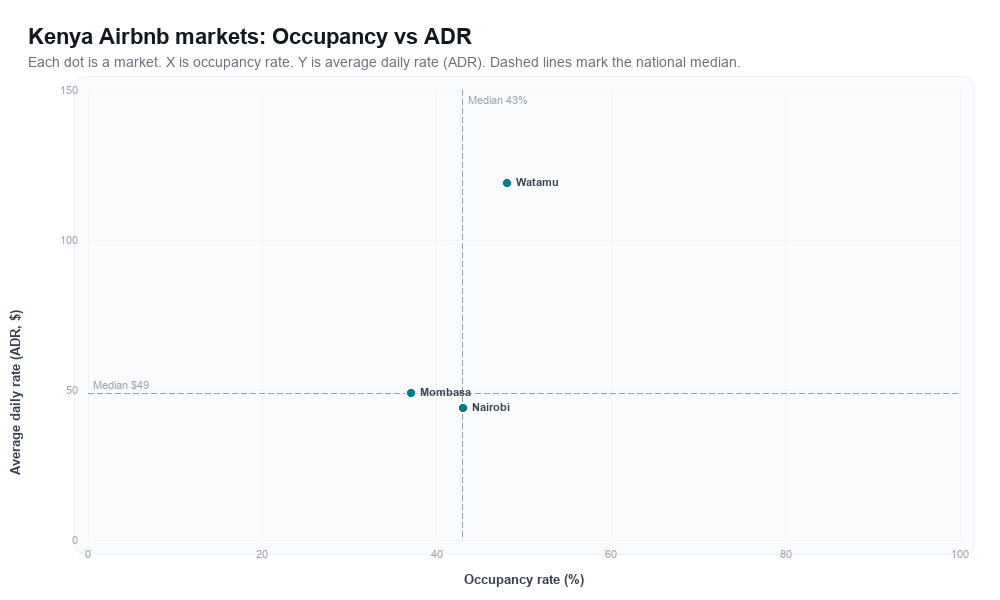This screenshot has height=600, width=1000.
Task: Click the Nairobi data point dot
Action: pos(463,408)
